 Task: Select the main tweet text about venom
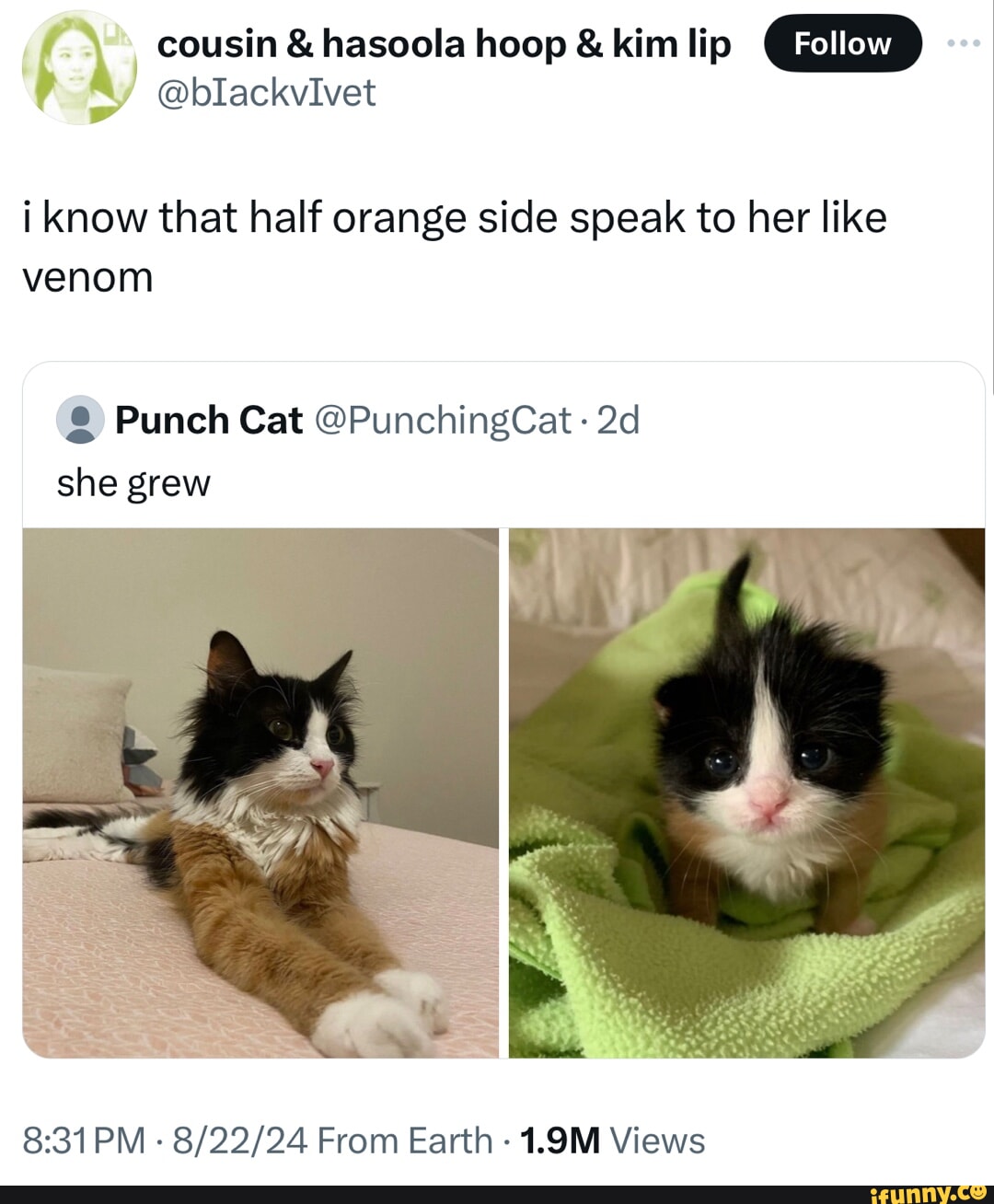coord(455,247)
